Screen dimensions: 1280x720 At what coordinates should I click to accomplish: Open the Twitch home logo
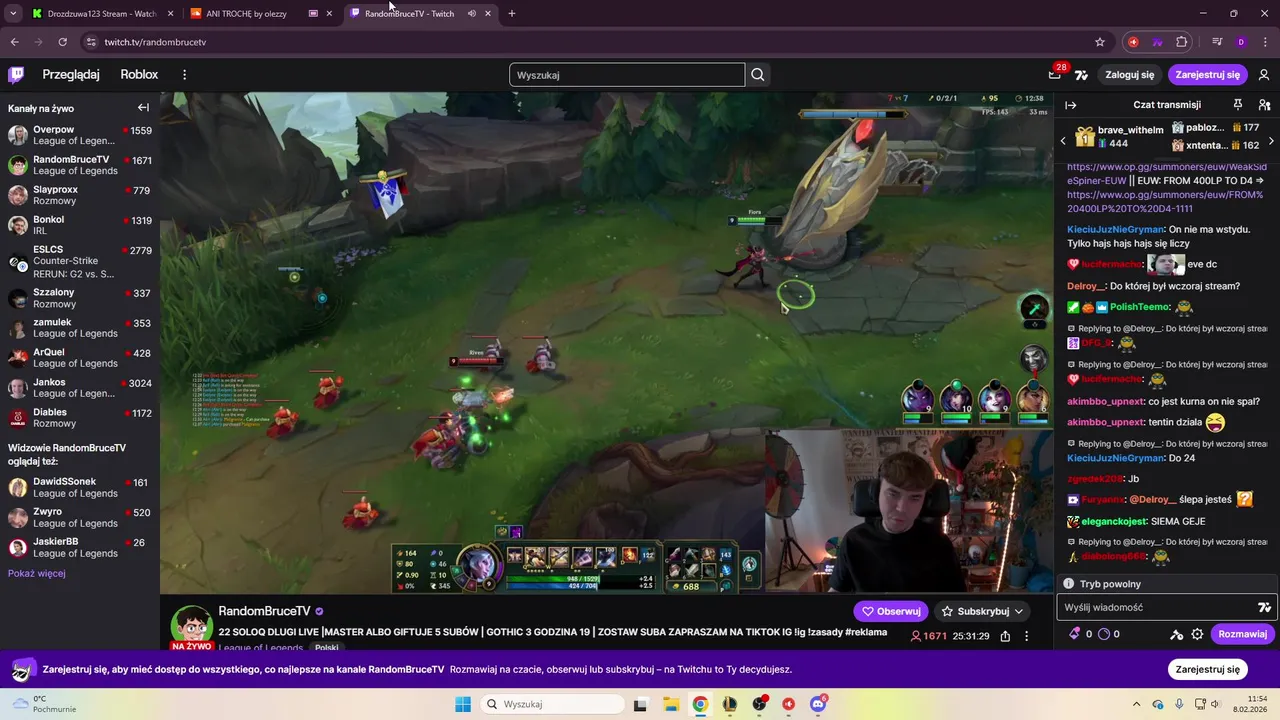tap(16, 75)
